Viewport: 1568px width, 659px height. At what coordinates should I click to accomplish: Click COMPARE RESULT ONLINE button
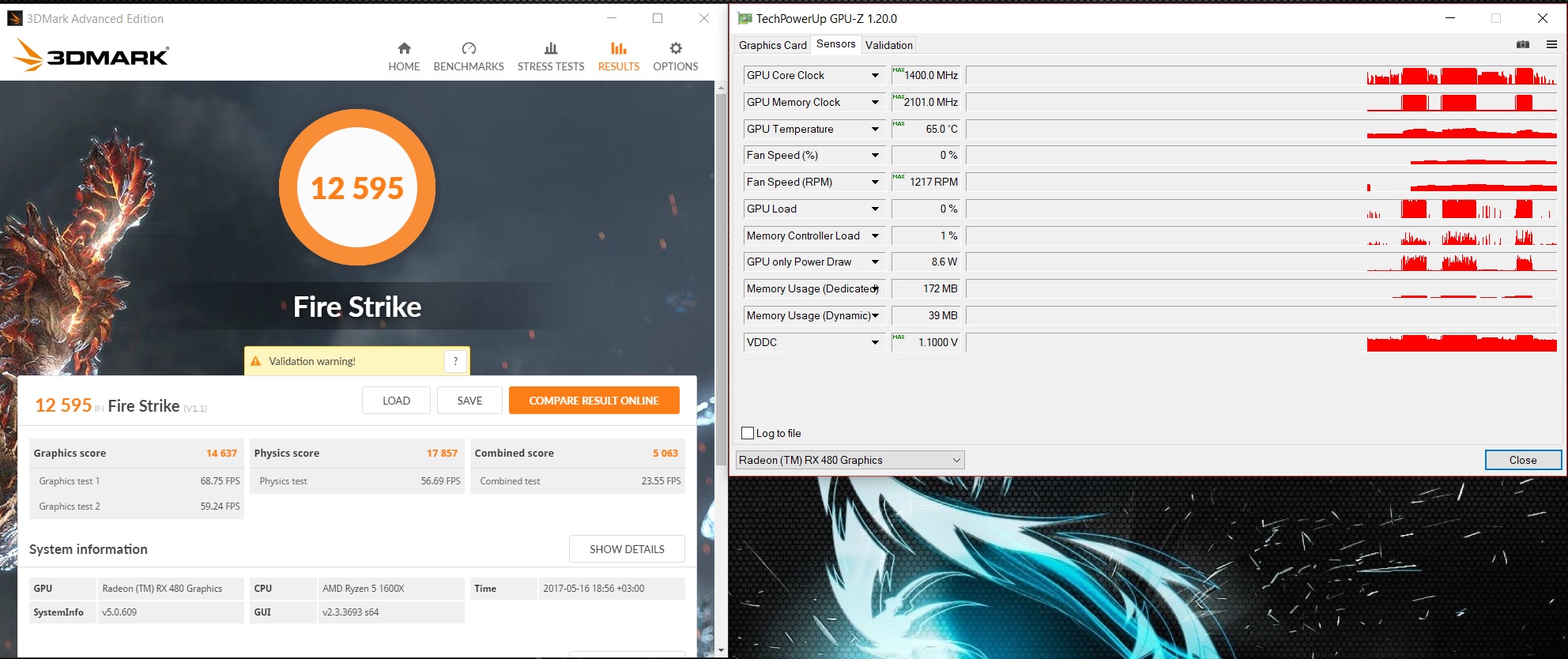tap(594, 401)
